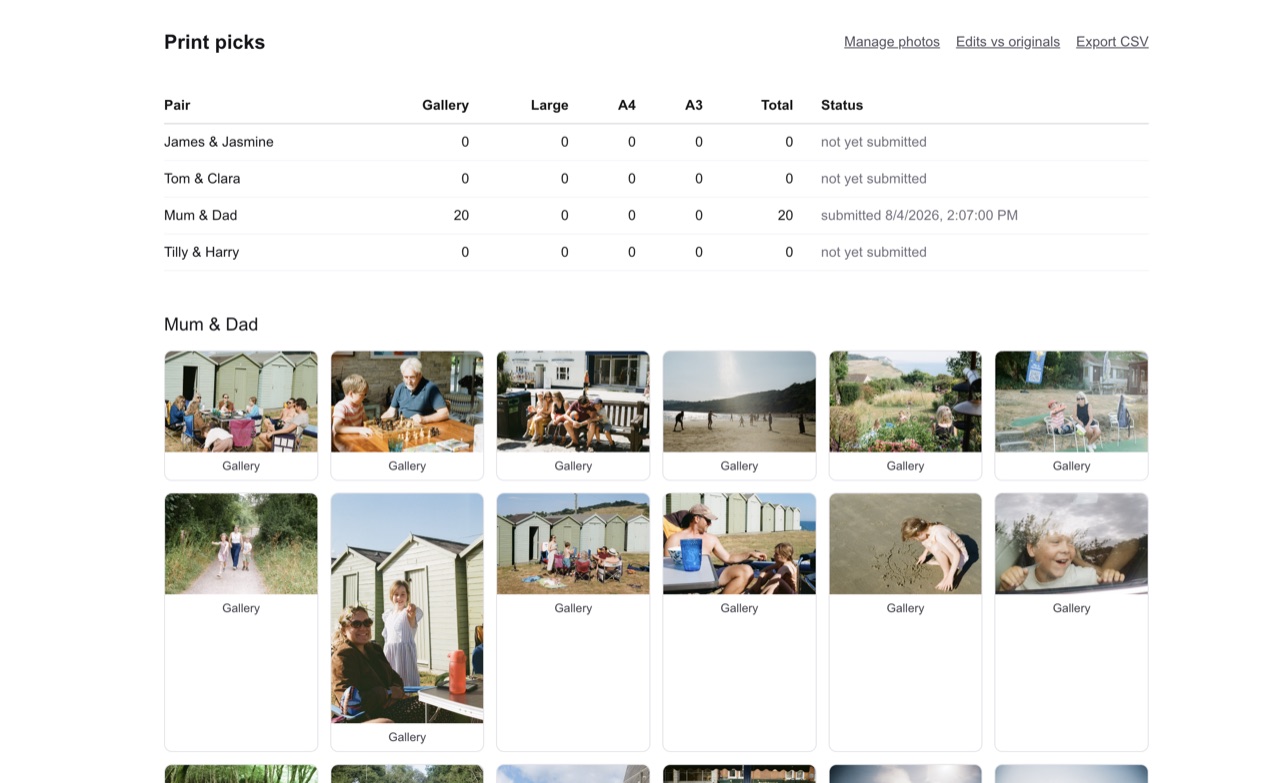
Task: Open the photo of family seated by beach huts
Action: tap(241, 402)
